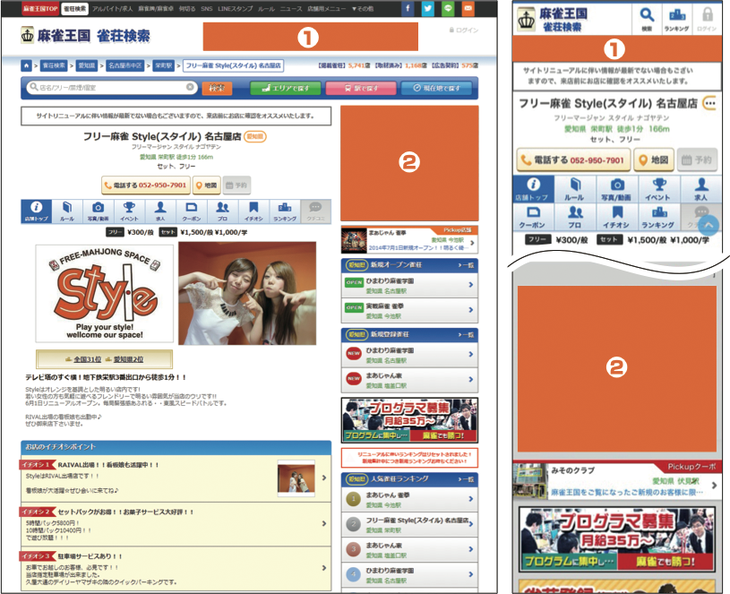Open the photo of two women
Image resolution: width=730 pixels, height=594 pixels.
pos(247,293)
